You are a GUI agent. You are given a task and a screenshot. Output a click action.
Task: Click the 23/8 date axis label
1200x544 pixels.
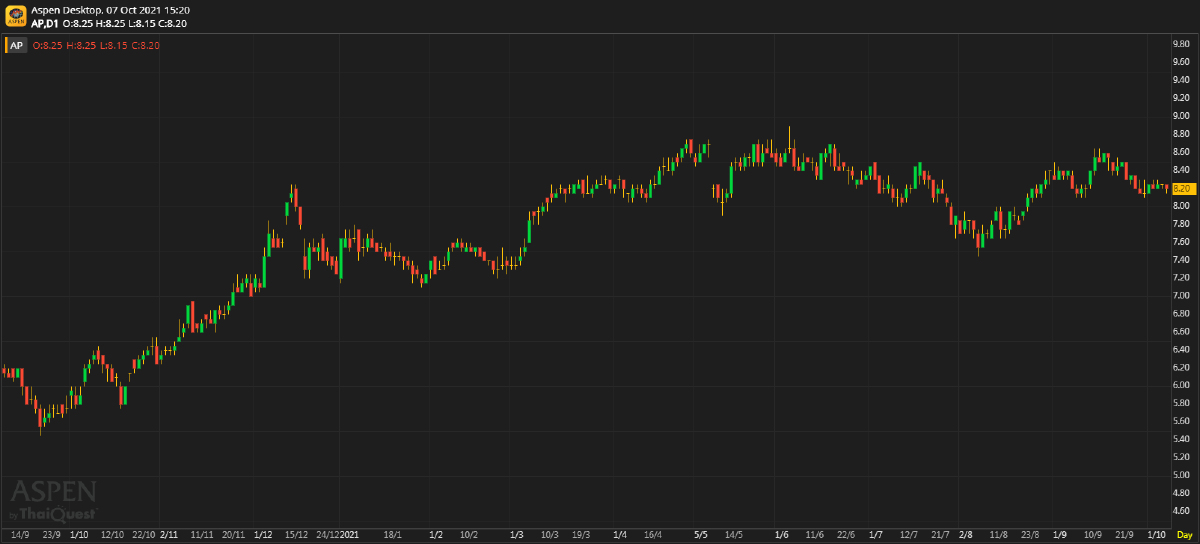1030,535
